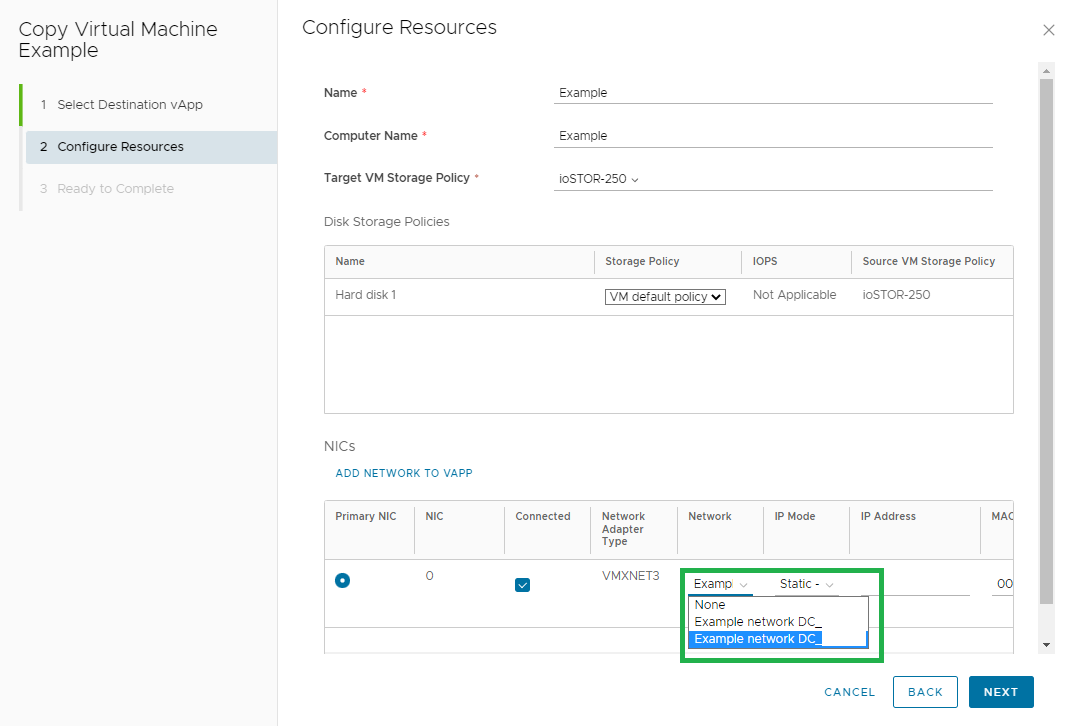The image size is (1073, 726).
Task: Click the Not Applicable IOPS cell
Action: [x=794, y=296]
